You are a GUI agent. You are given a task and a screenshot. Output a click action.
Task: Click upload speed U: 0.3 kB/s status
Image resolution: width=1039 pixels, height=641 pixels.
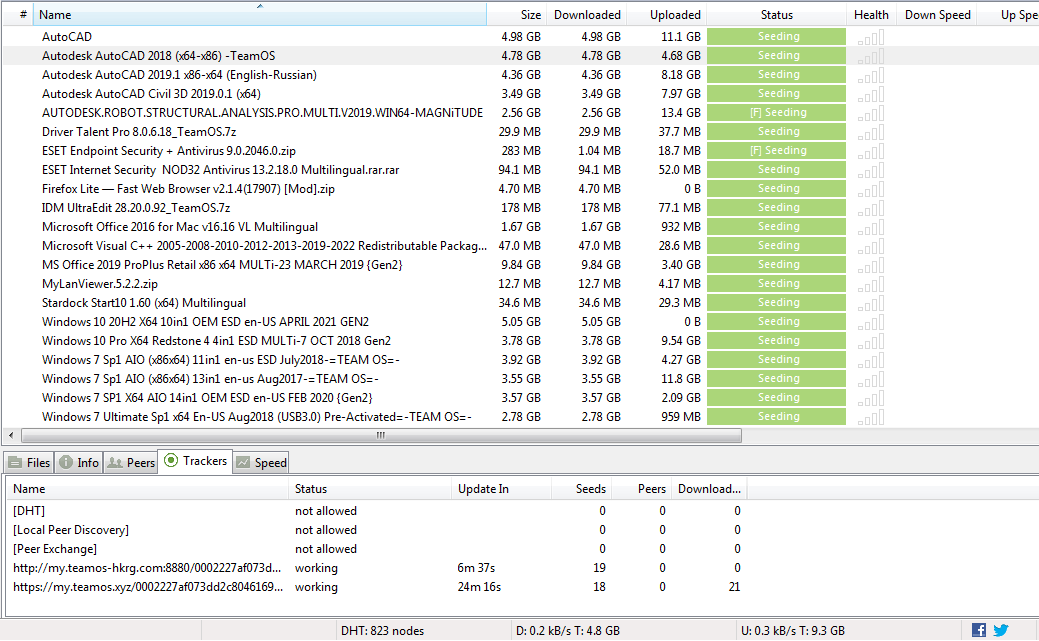793,631
